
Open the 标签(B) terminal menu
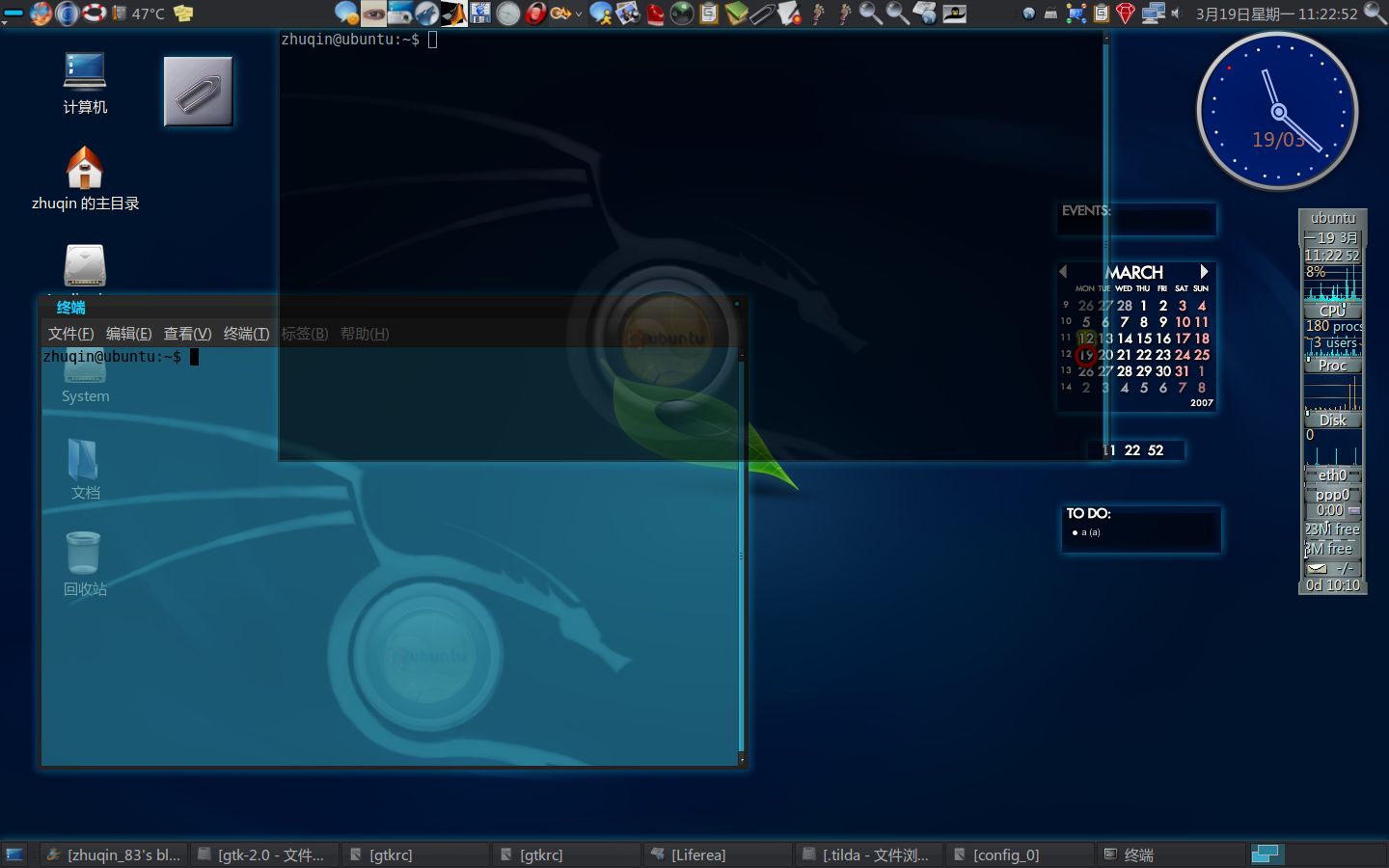pos(305,334)
